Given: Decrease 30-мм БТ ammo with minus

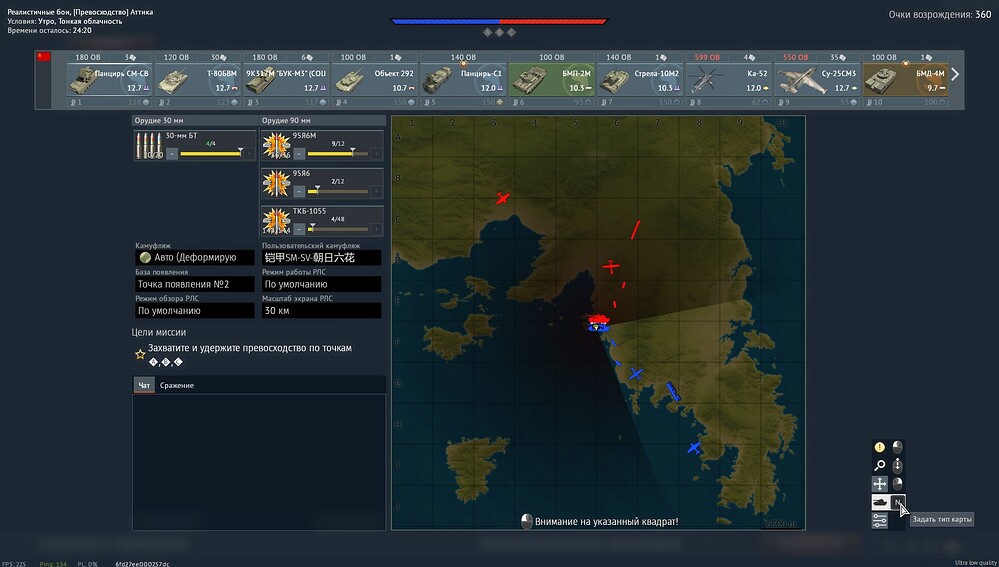Looking at the screenshot, I should 172,154.
